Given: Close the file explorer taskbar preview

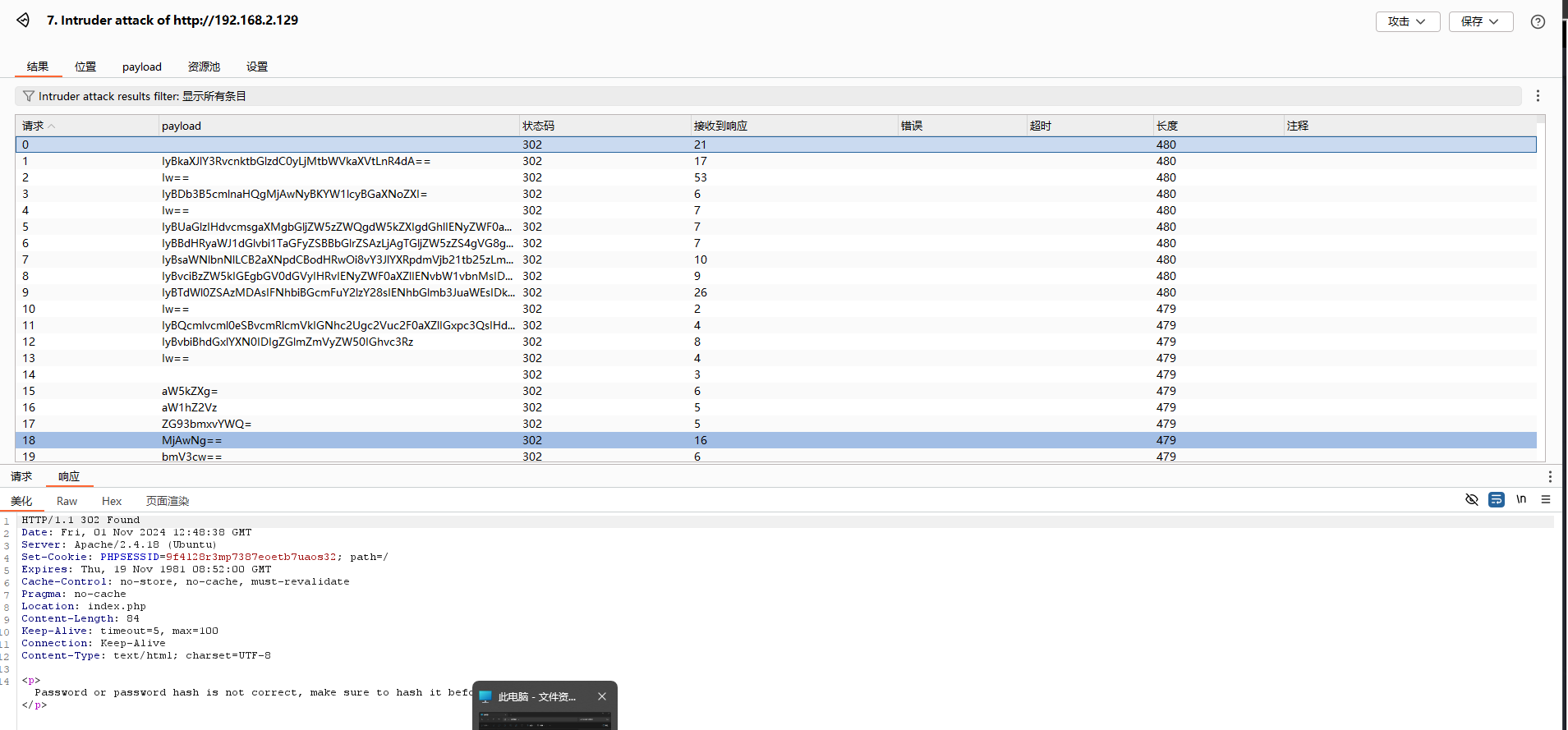Looking at the screenshot, I should pos(602,696).
